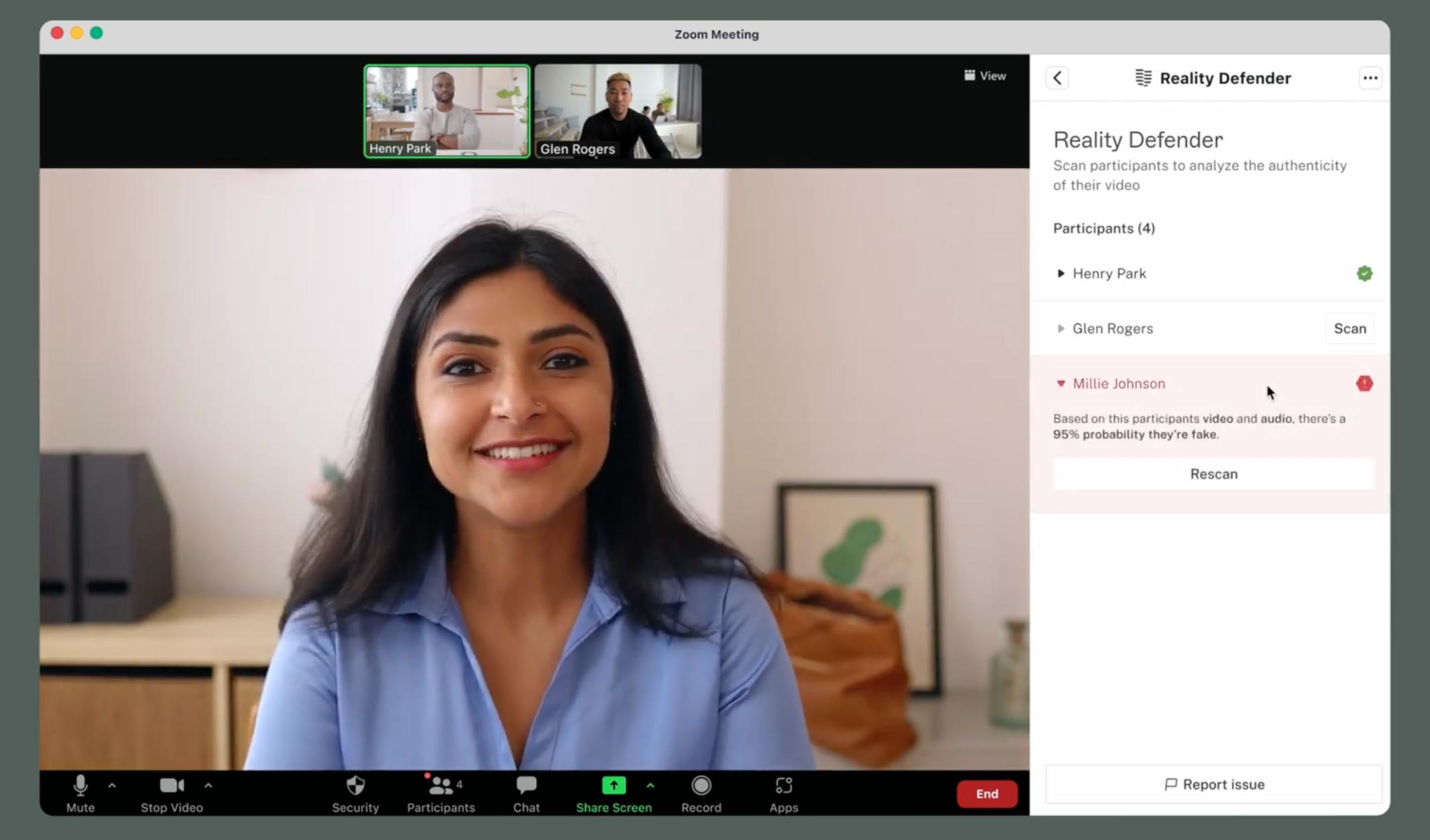Viewport: 1430px width, 840px height.
Task: Scan Glen Rogers for authenticity
Action: [x=1350, y=329]
